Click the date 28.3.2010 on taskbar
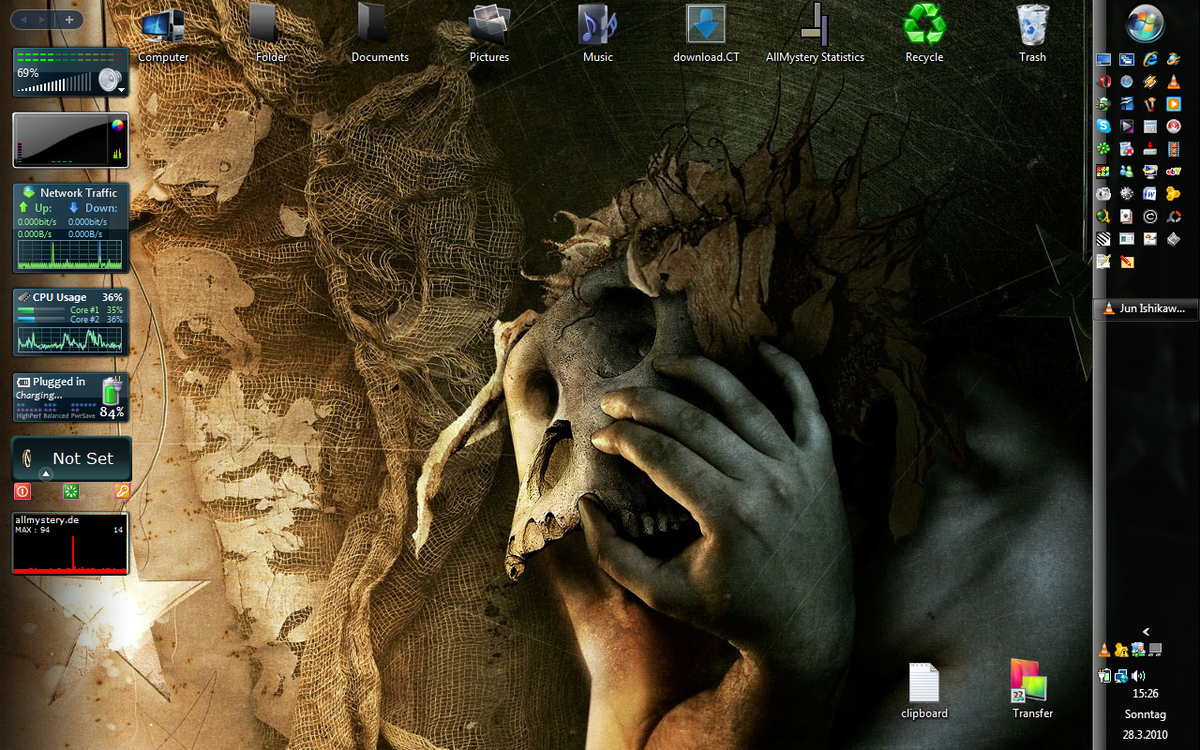 [1145, 737]
